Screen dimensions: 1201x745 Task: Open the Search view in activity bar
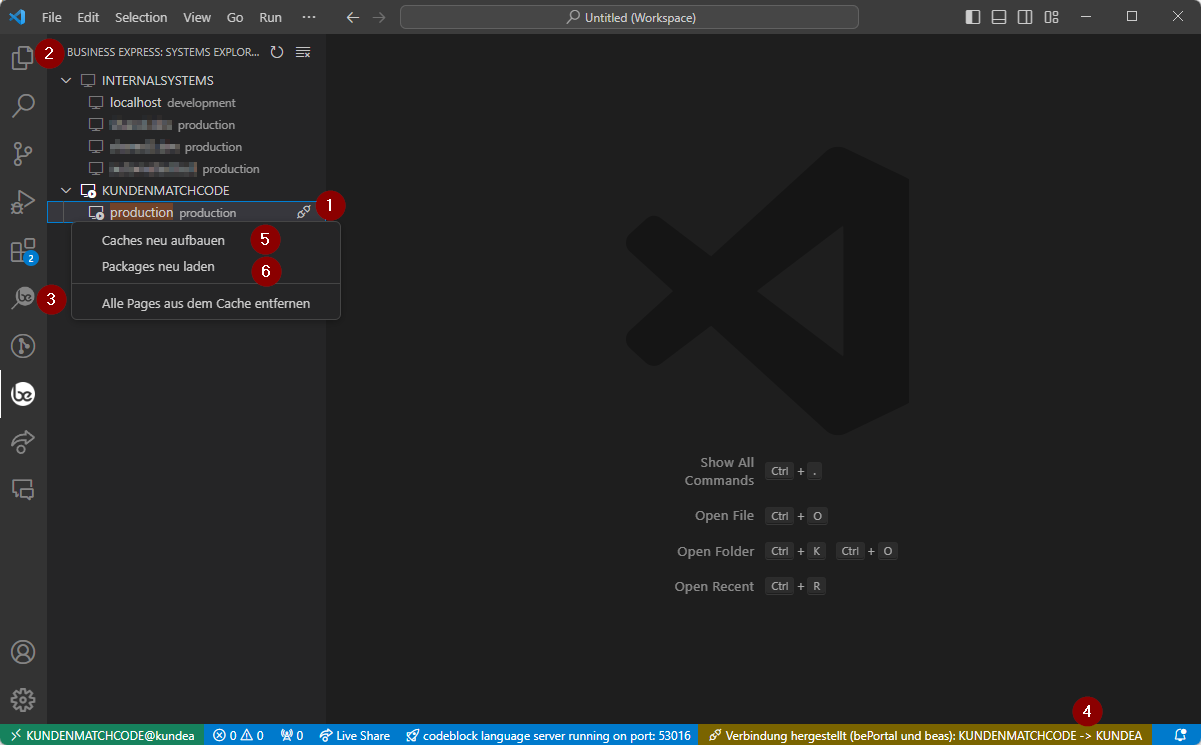tap(22, 105)
